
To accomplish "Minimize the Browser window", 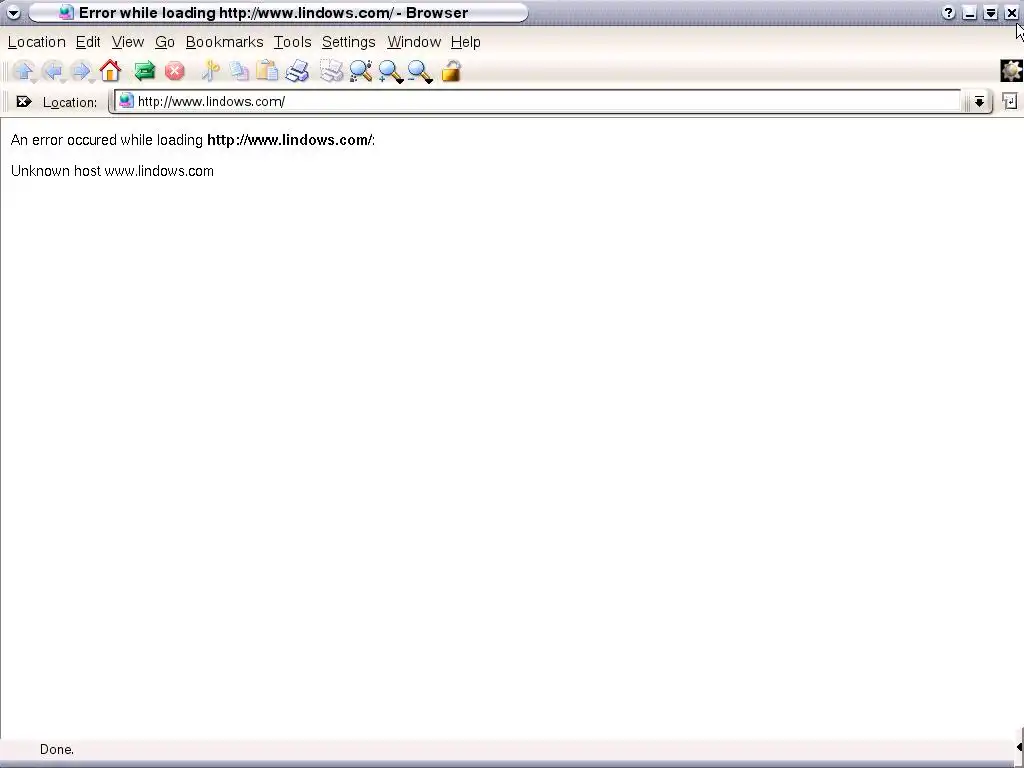I will pyautogui.click(x=970, y=12).
